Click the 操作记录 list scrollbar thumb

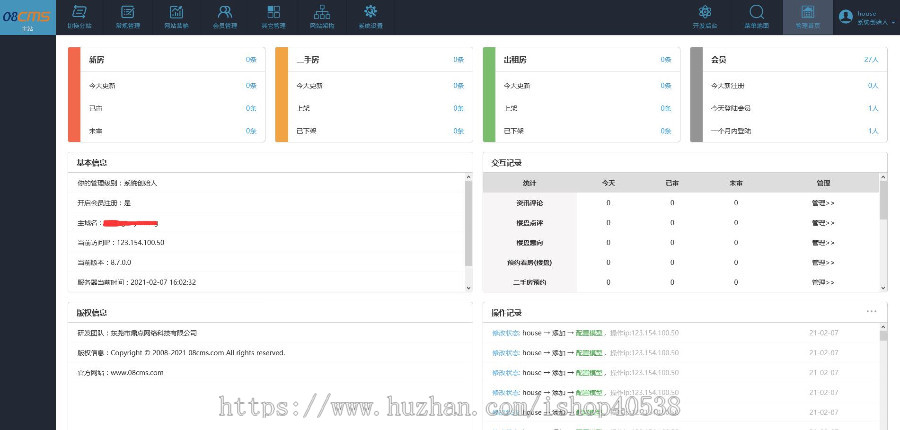click(x=883, y=335)
